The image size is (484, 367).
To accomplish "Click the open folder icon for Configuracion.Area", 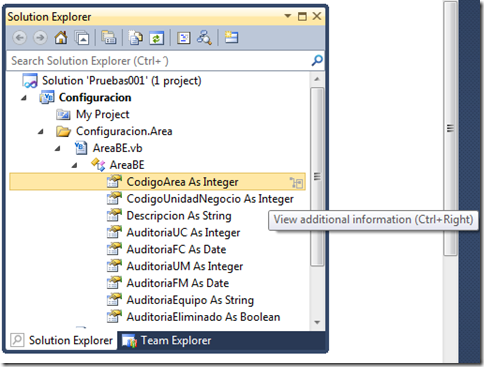I will click(x=63, y=131).
